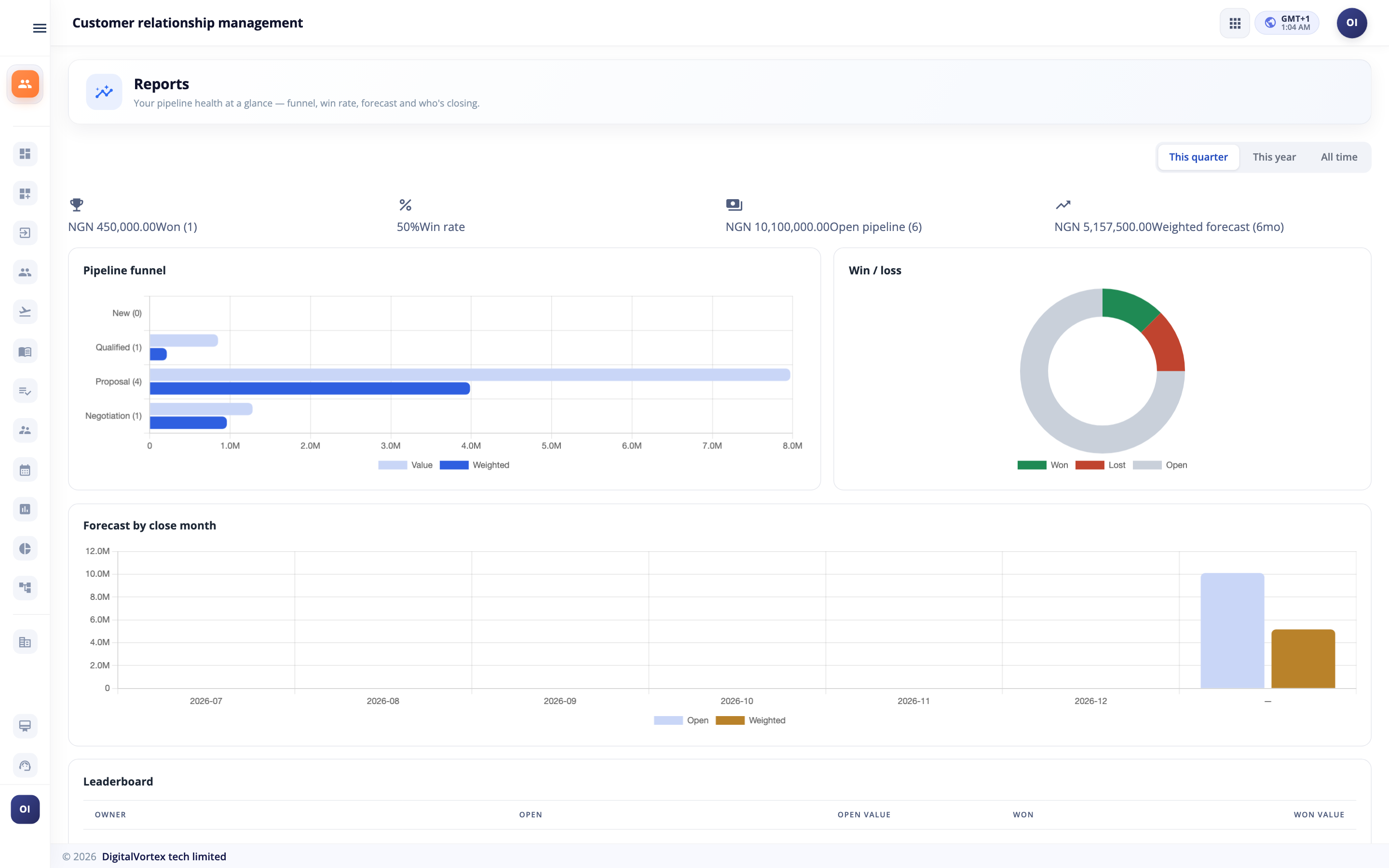Click the Proposal (4) funnel label
The width and height of the screenshot is (1389, 868).
(118, 382)
